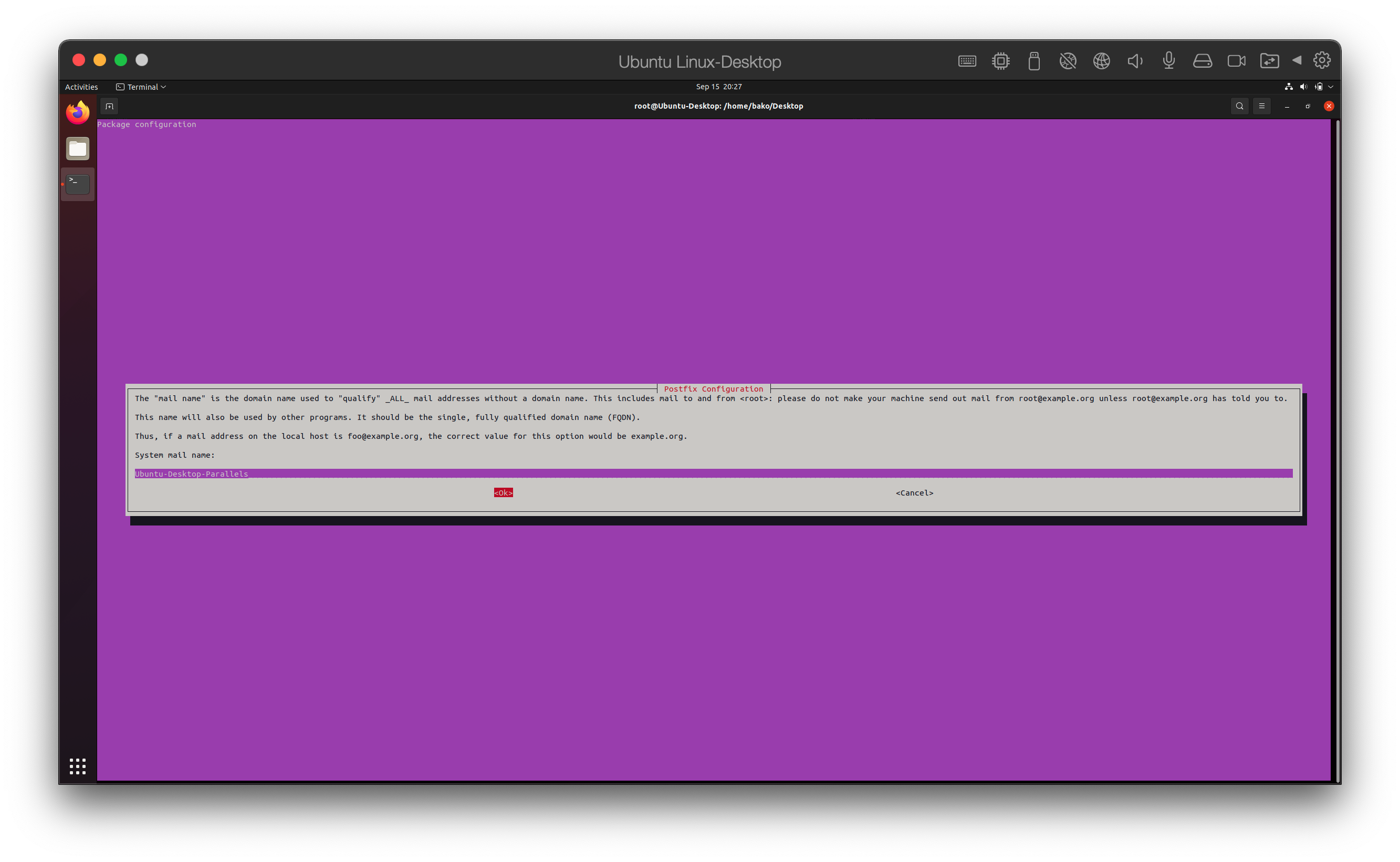Click the 'System mail name:' label
This screenshot has height=862, width=1400.
click(x=174, y=455)
